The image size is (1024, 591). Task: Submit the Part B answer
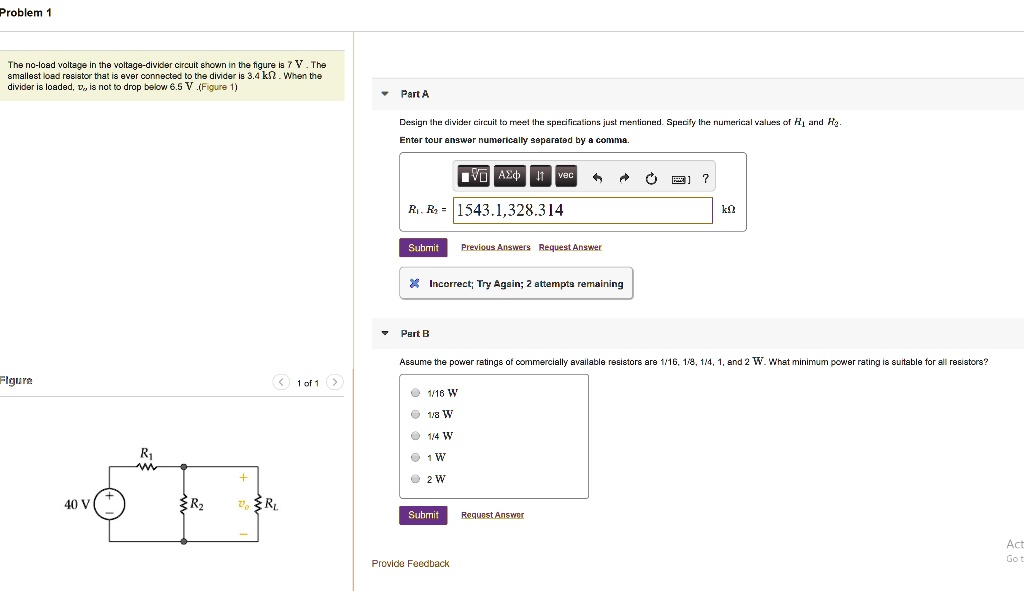pyautogui.click(x=423, y=514)
